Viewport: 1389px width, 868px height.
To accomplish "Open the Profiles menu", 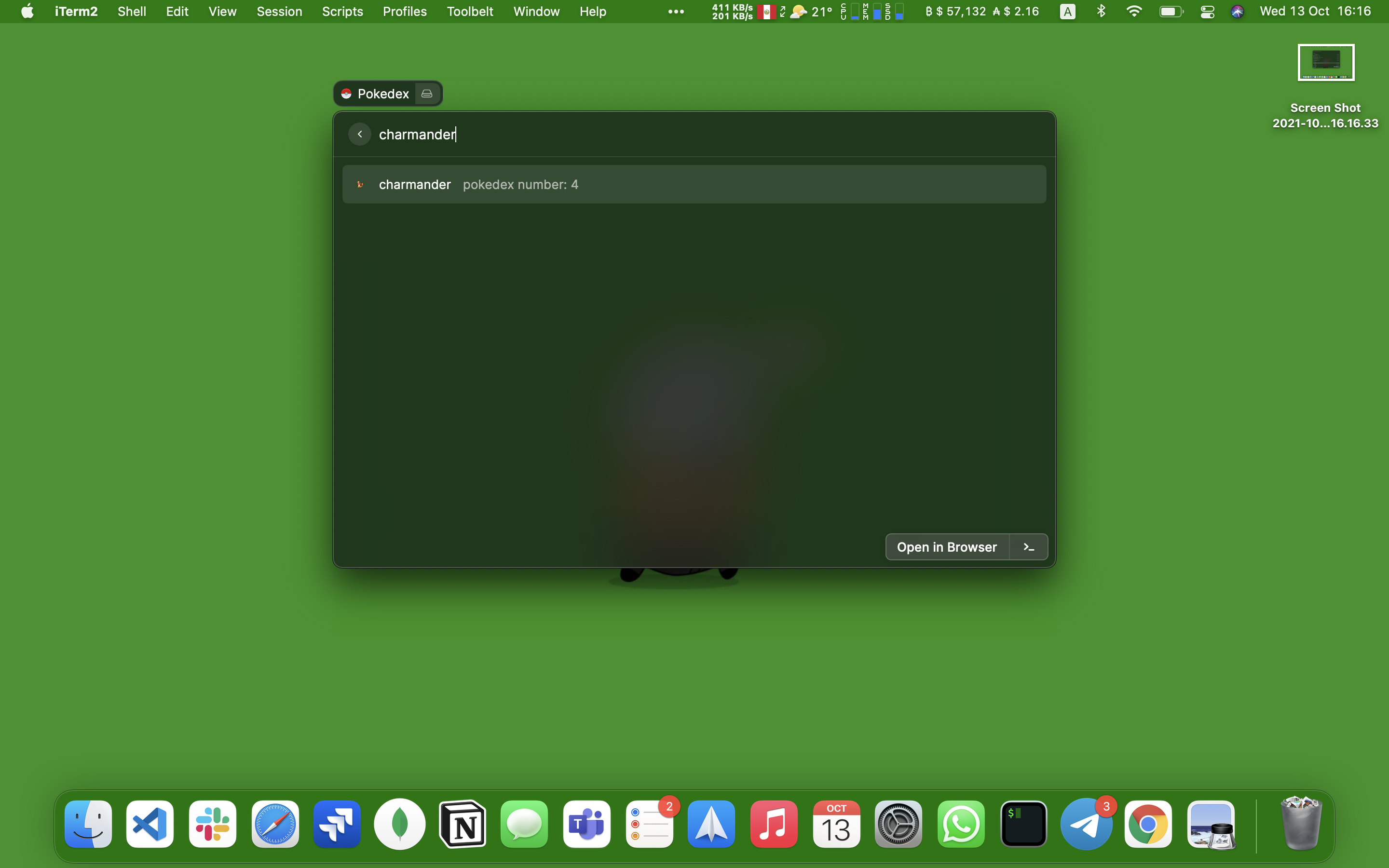I will 404,12.
